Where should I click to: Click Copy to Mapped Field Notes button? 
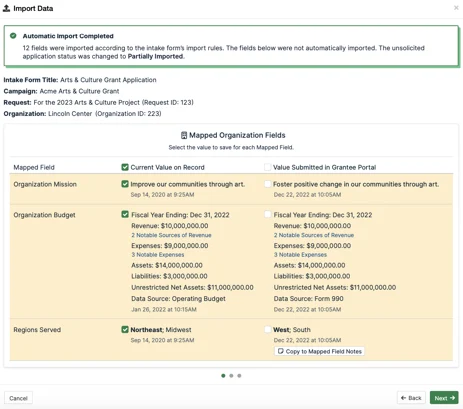[x=319, y=351]
